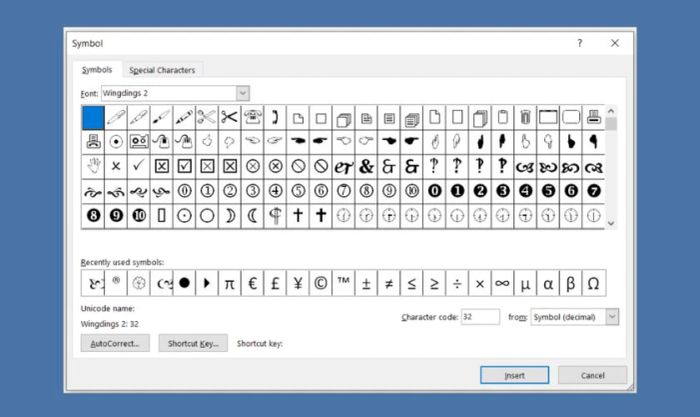Pick the infinity symbol from recently used
This screenshot has height=417, width=700.
[502, 283]
